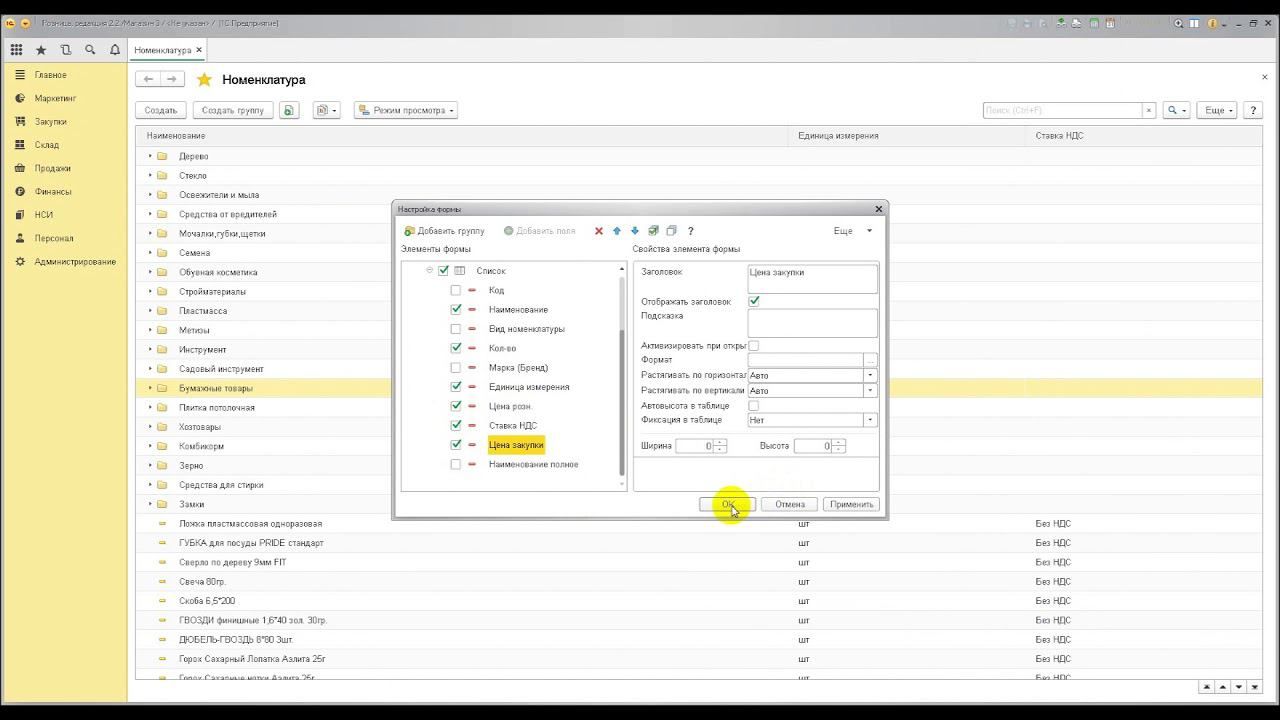Click the green copy-item toolbar icon
This screenshot has width=1280, height=720.
pos(288,110)
